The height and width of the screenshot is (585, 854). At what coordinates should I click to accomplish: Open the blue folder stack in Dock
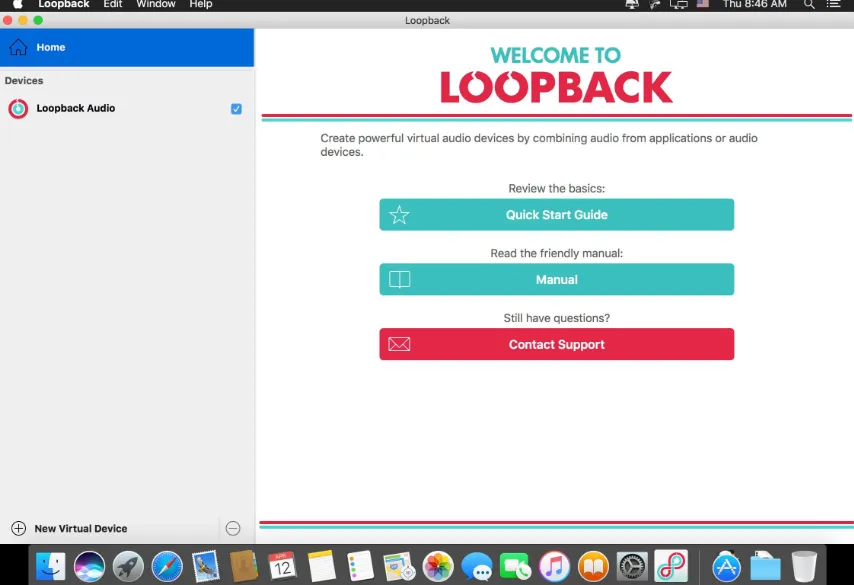coord(765,566)
